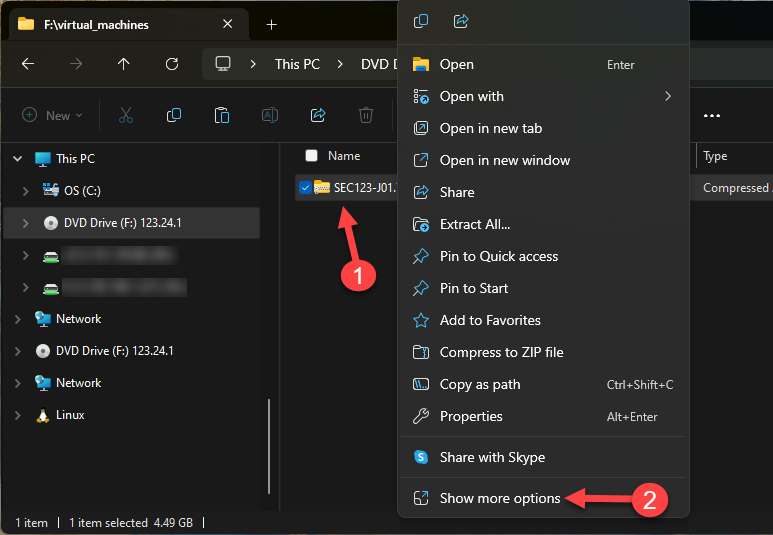This screenshot has width=773, height=535.
Task: Click the Delete trash icon in toolbar
Action: [x=366, y=115]
